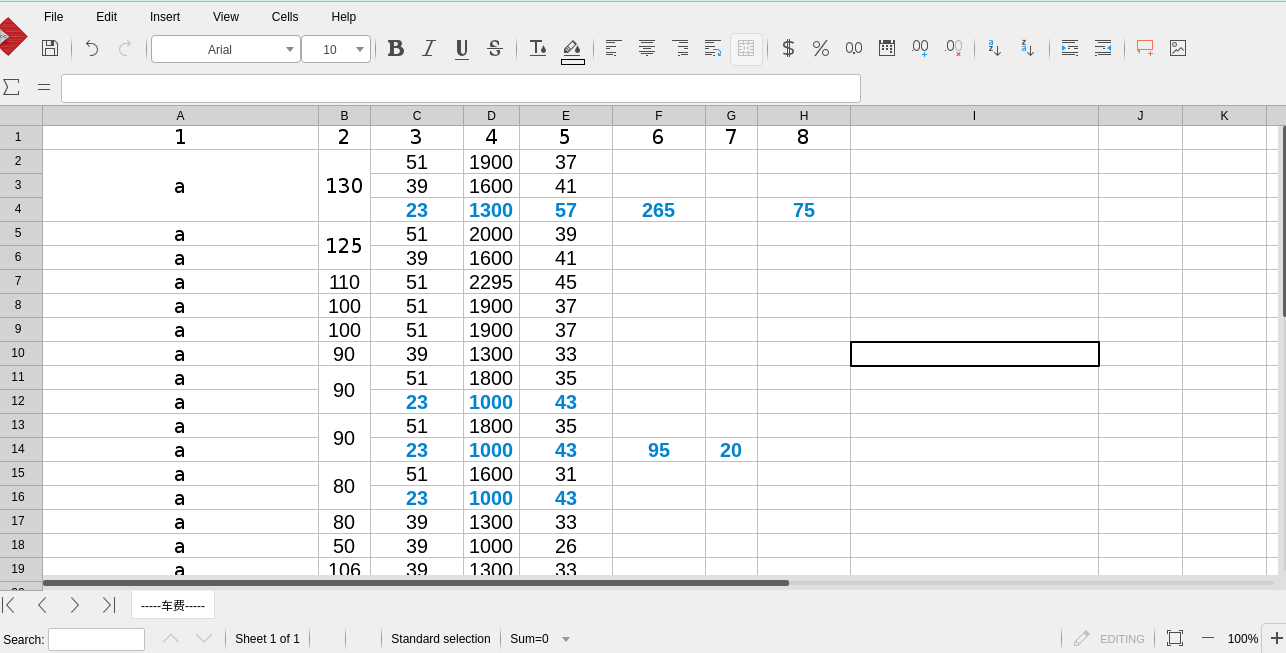
Task: Open the Arial font name dropdown
Action: click(290, 49)
